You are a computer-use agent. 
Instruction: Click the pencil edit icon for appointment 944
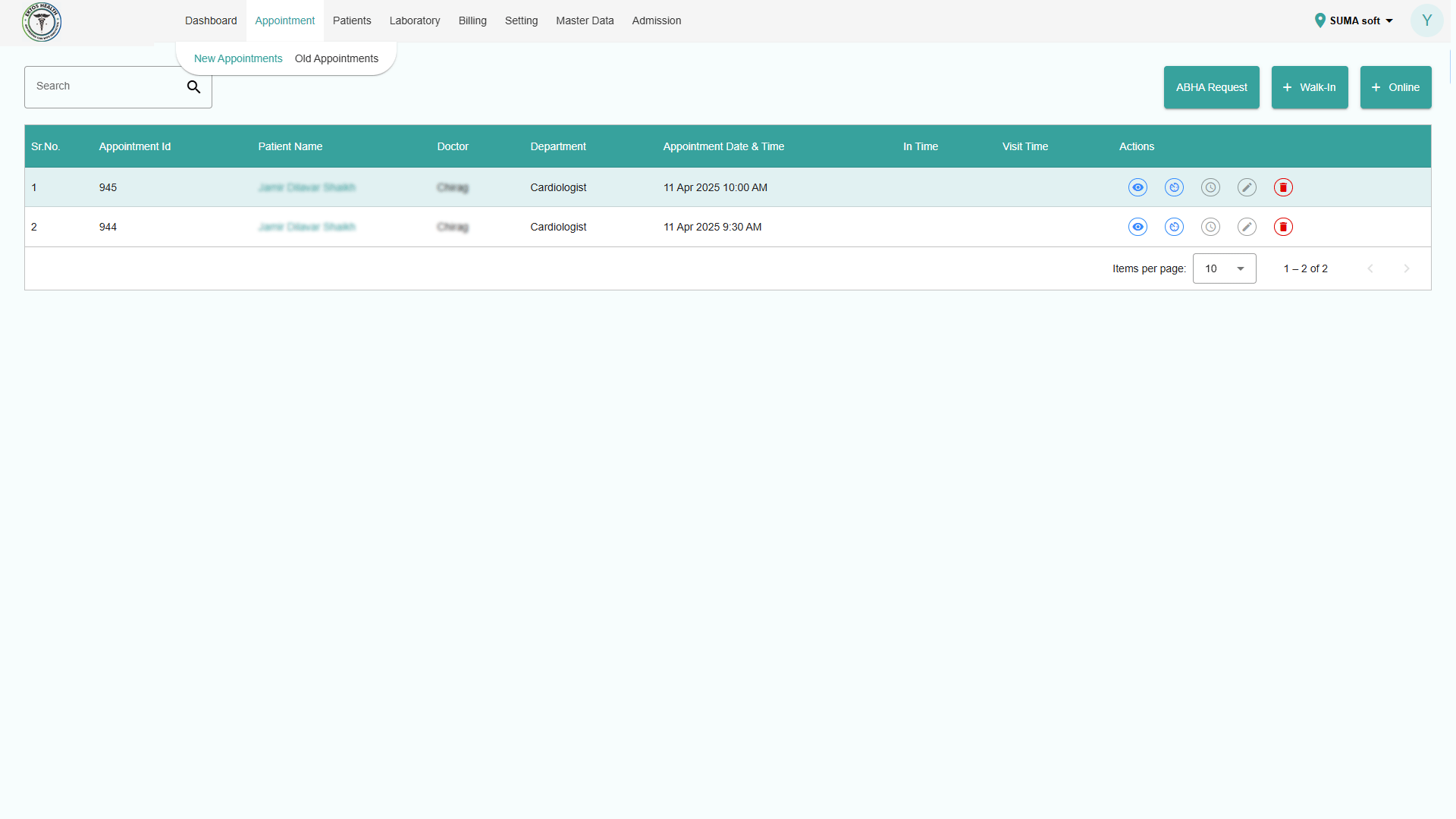[x=1247, y=227]
